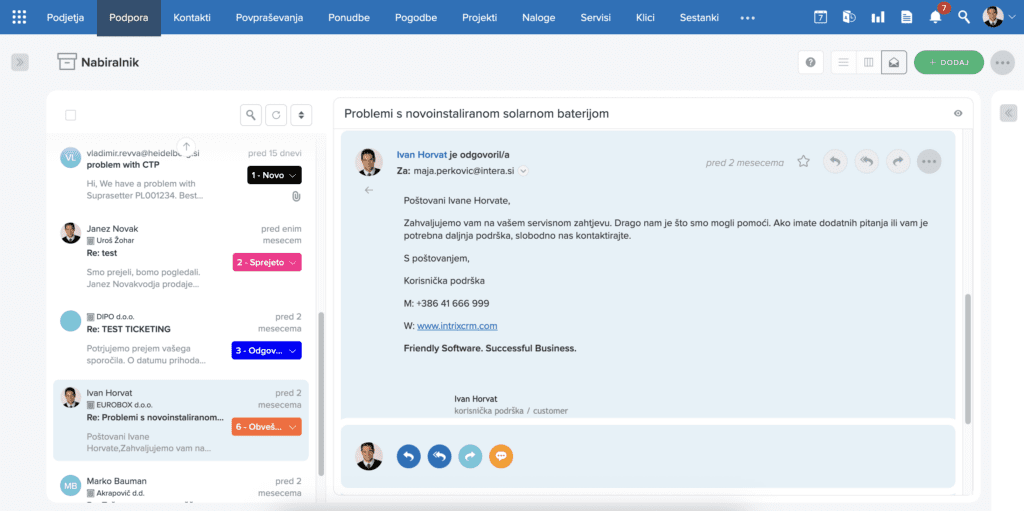Go to the Projekti menu item
The width and height of the screenshot is (1024, 511).
tap(480, 18)
